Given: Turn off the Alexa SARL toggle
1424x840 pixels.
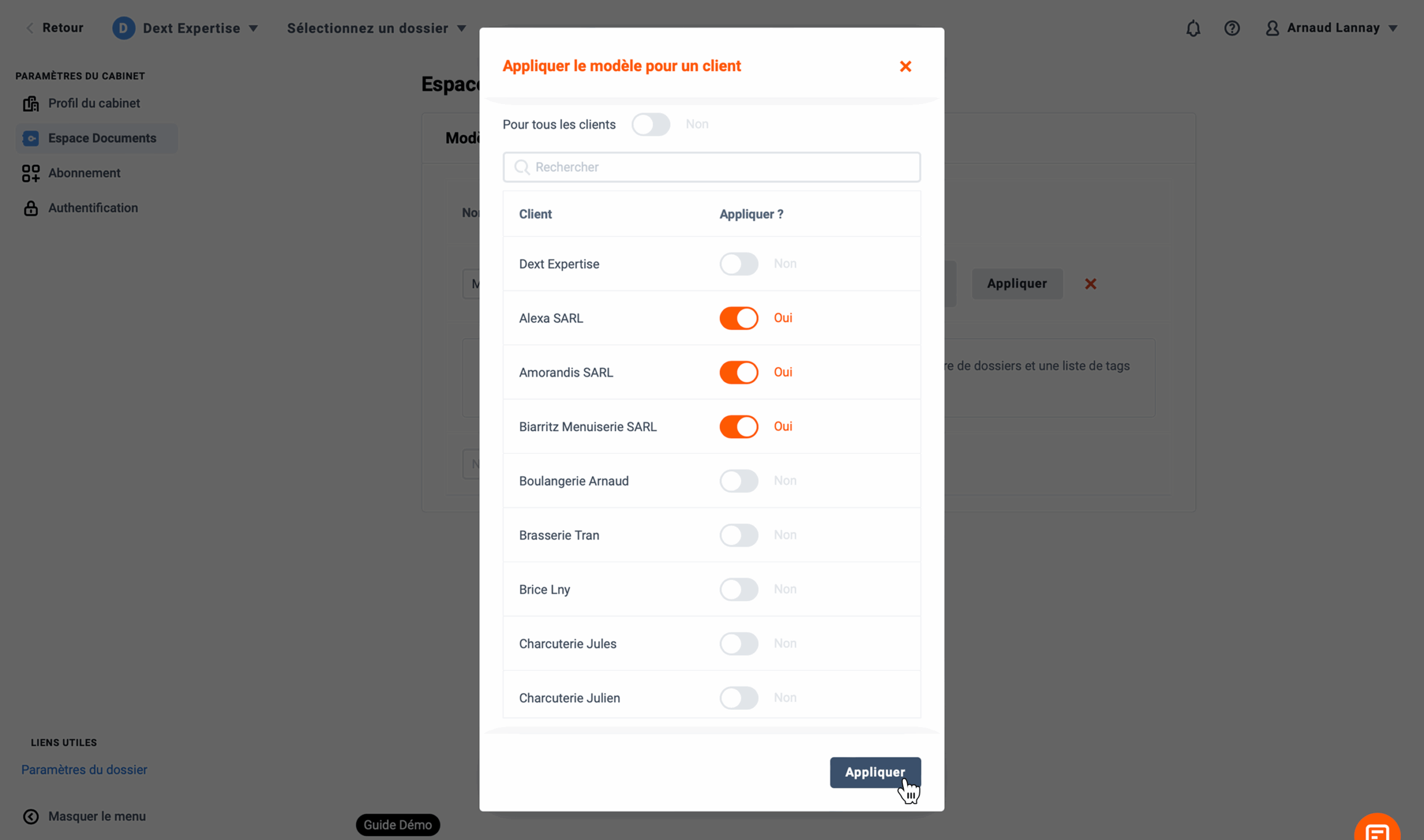Looking at the screenshot, I should click(x=739, y=318).
